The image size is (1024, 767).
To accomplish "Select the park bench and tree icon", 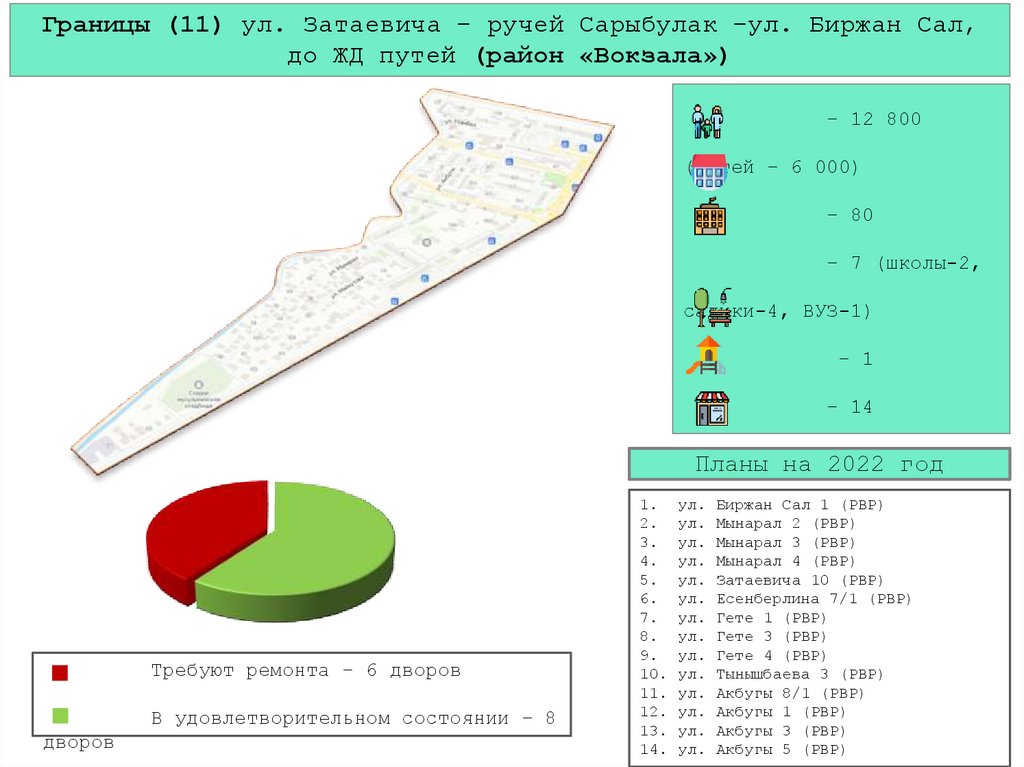I will click(710, 307).
